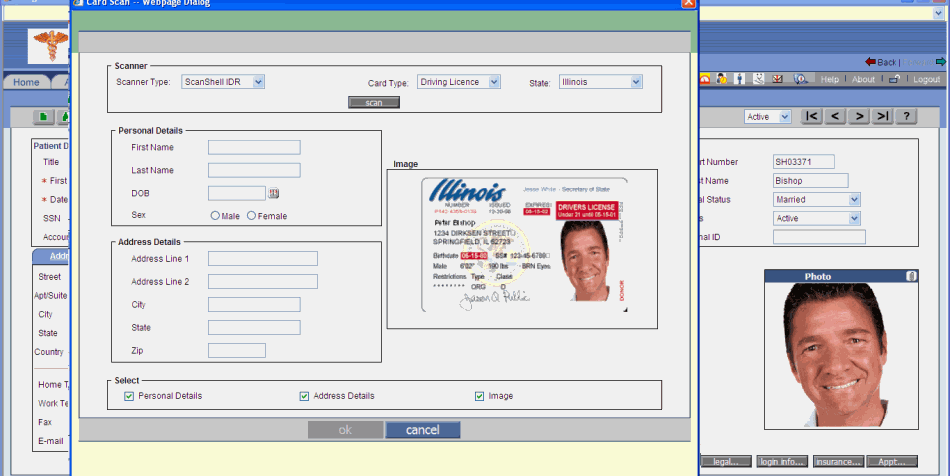This screenshot has width=950, height=476.
Task: Click the legal... button
Action: (726, 461)
